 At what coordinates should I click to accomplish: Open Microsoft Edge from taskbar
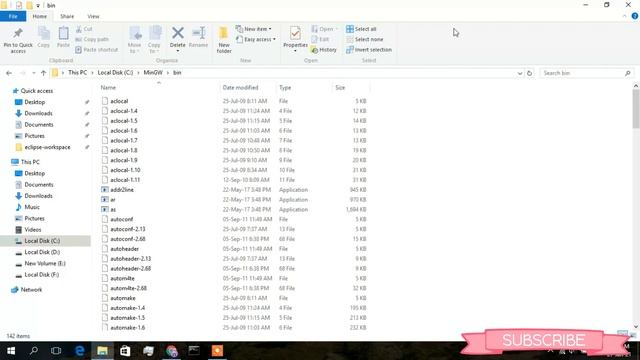pos(80,351)
